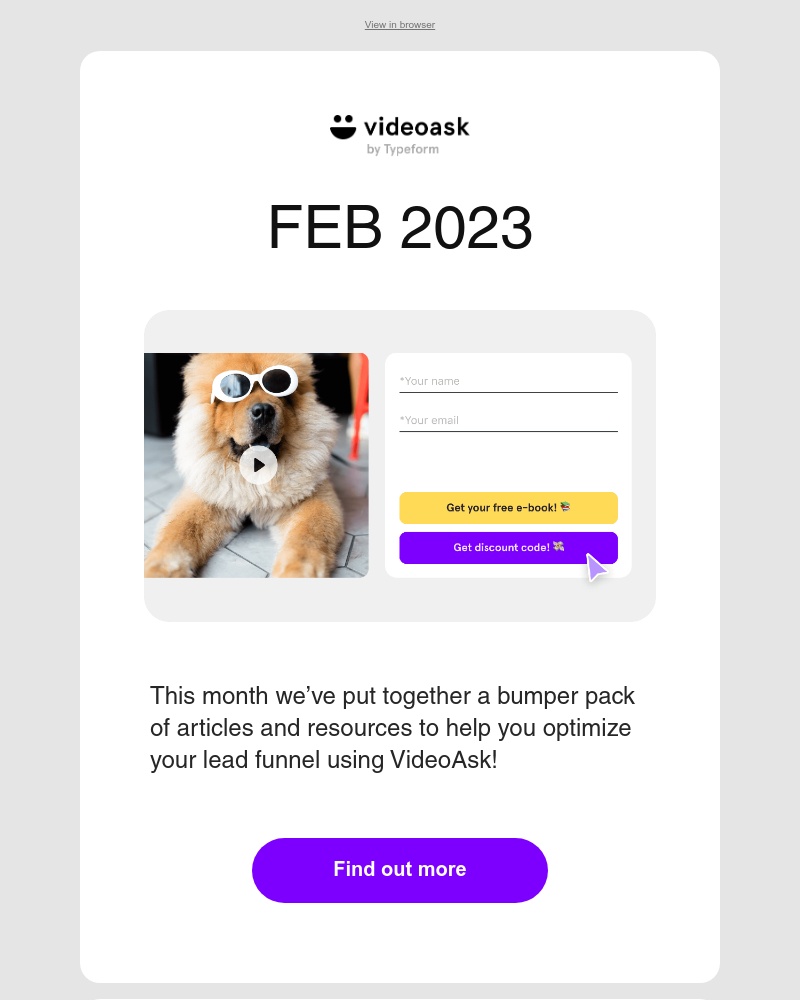The height and width of the screenshot is (1000, 800).
Task: Click the books emoji on e-book button
Action: (563, 507)
